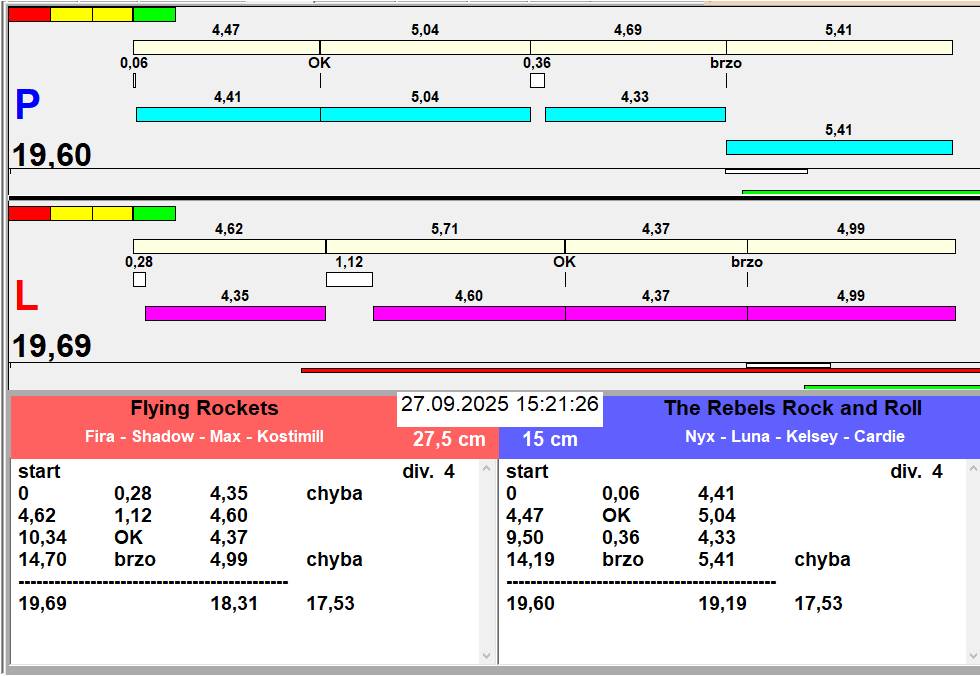
Task: Click the green start light in lane L
Action: click(154, 214)
